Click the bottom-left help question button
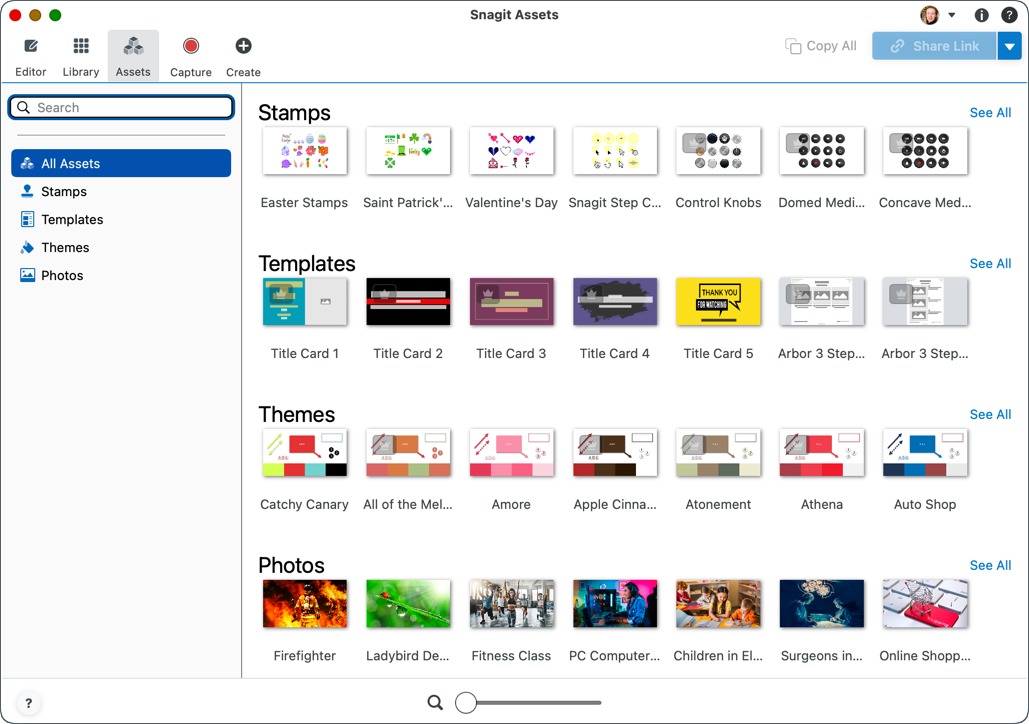 (x=28, y=703)
